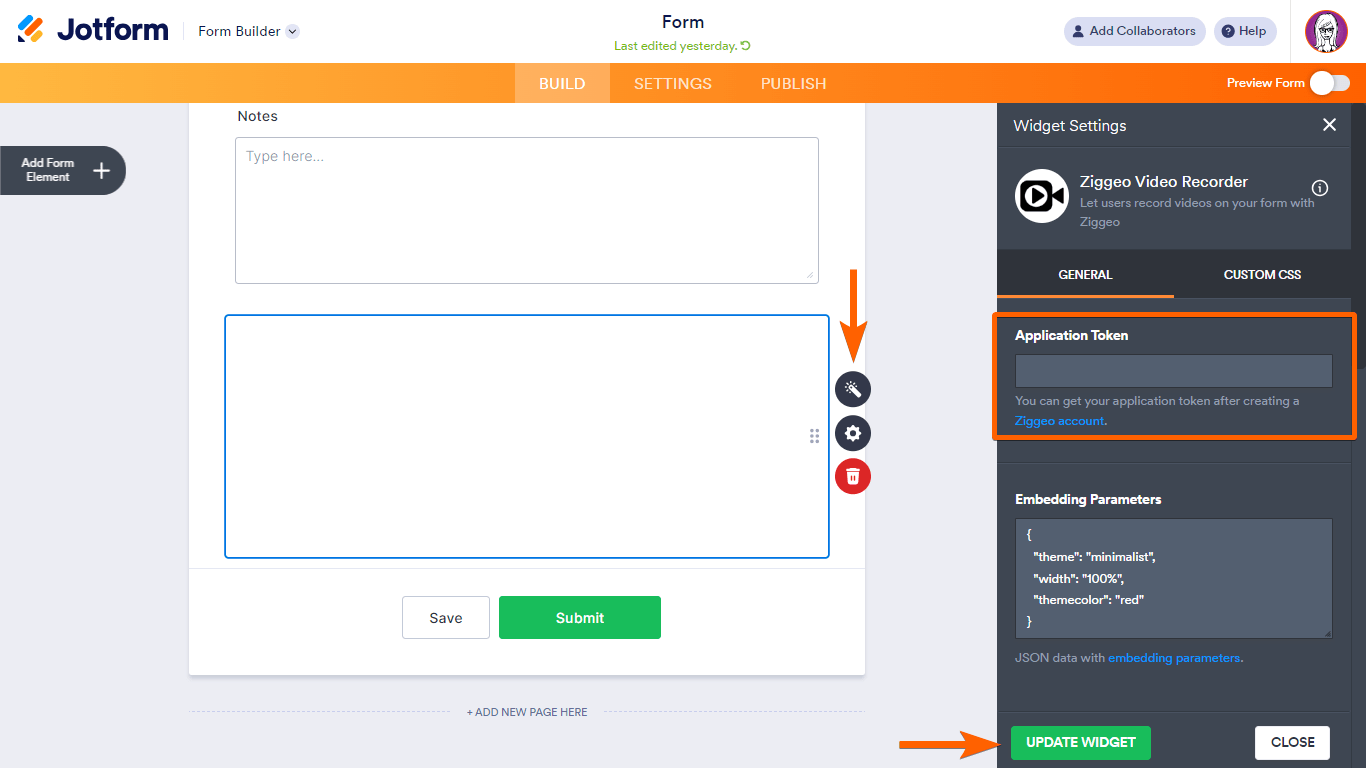Click the Application Token input field
1366x768 pixels.
point(1174,371)
